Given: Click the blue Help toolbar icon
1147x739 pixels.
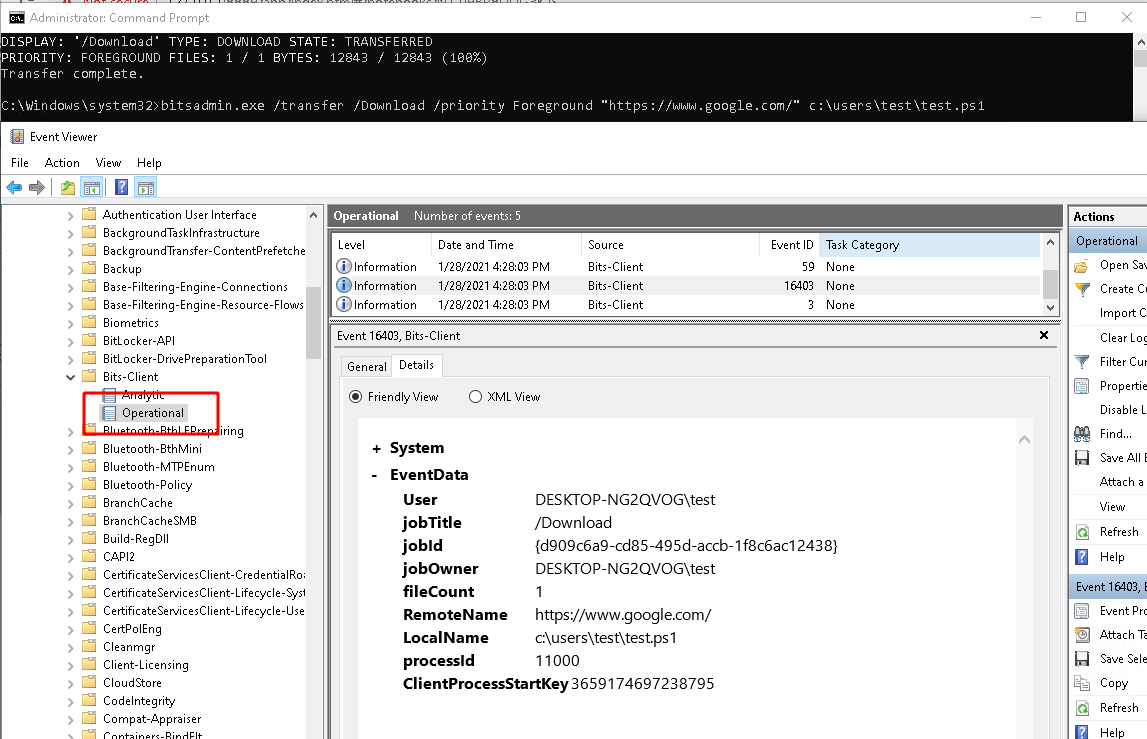Looking at the screenshot, I should click(121, 187).
